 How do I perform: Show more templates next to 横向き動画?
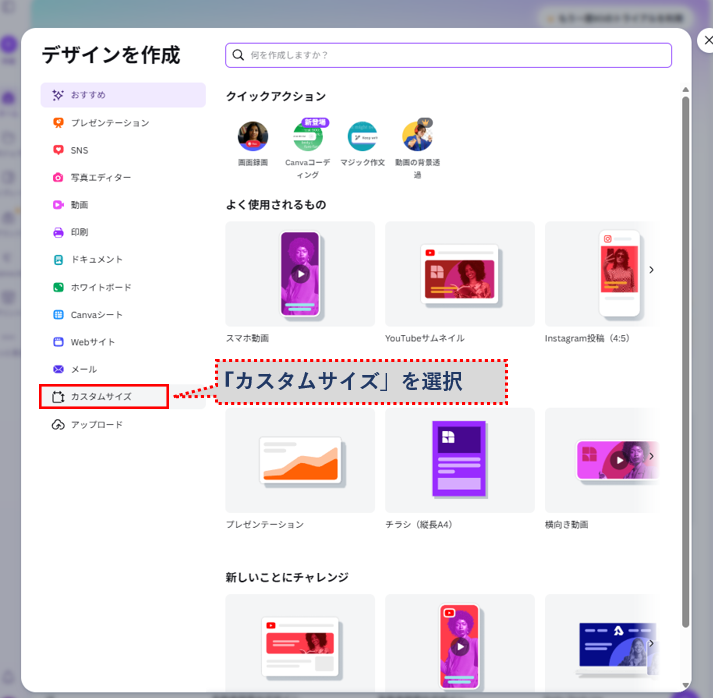pyautogui.click(x=651, y=456)
